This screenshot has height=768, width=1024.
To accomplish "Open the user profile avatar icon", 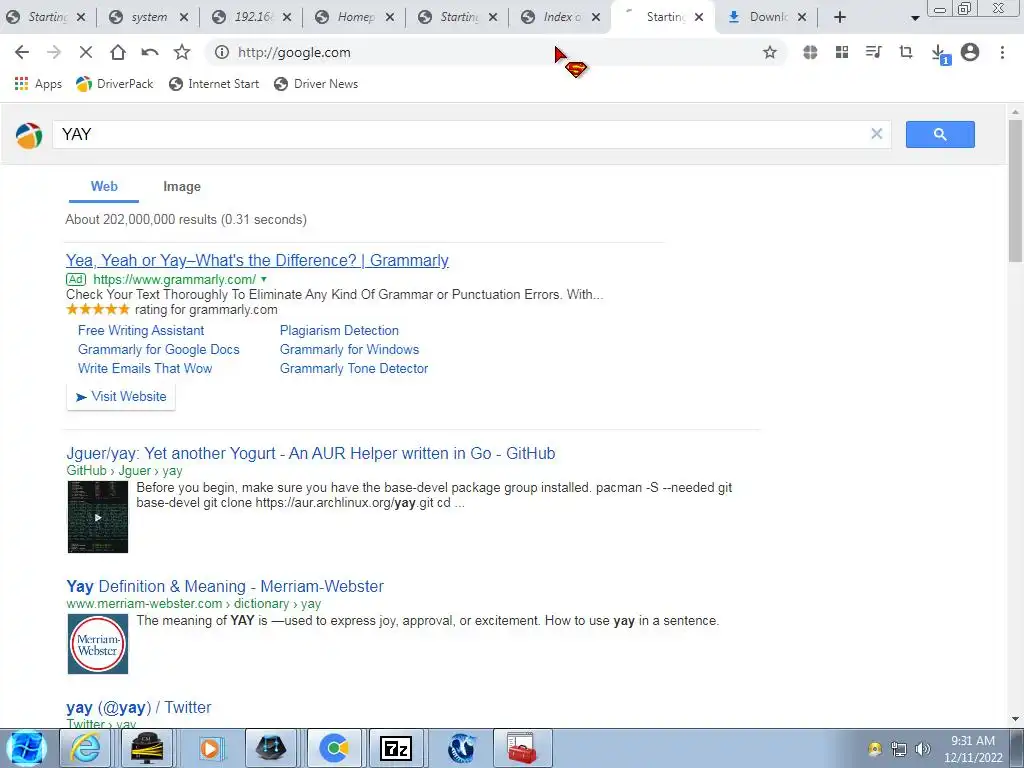I will [x=970, y=52].
